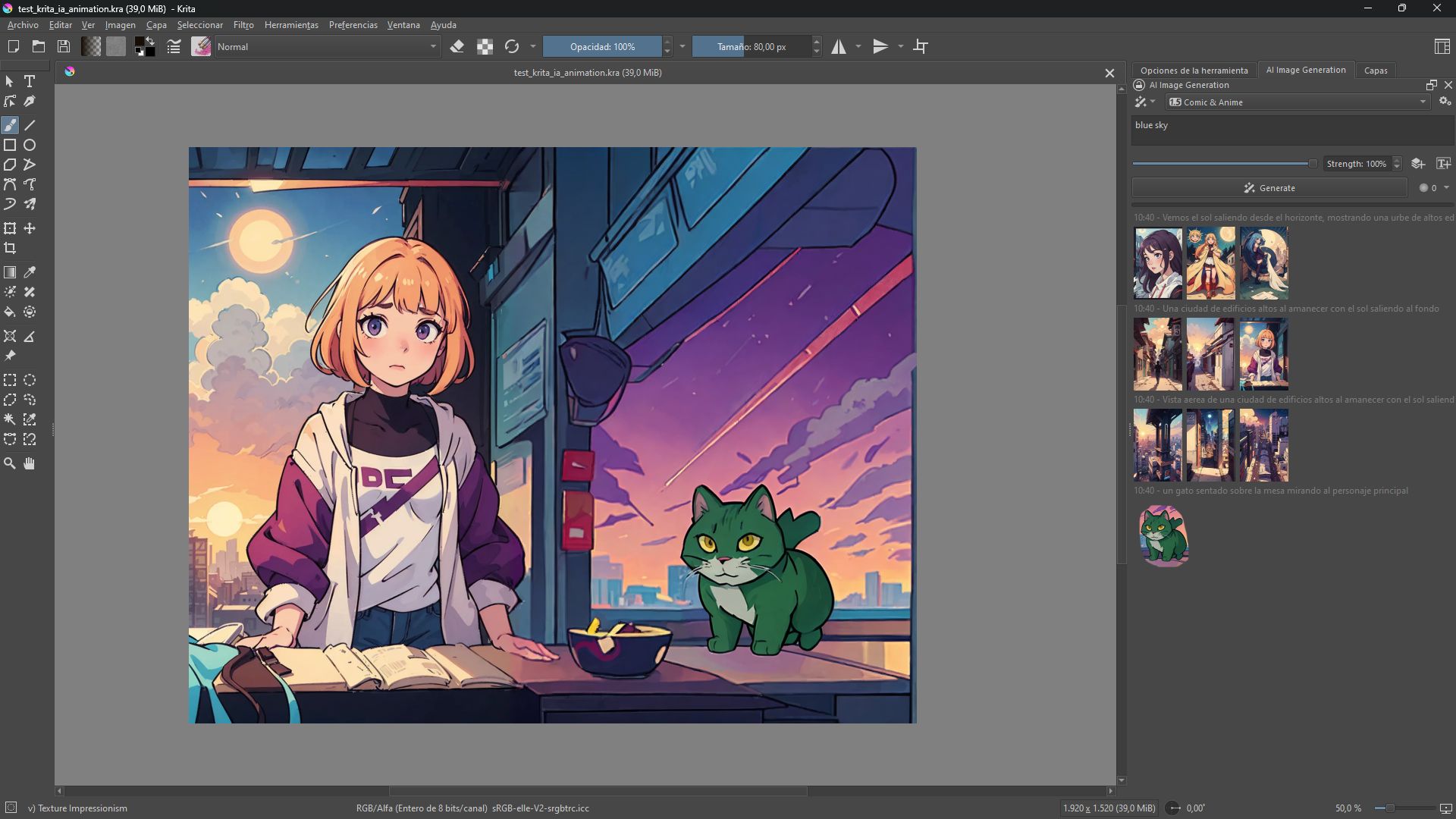Open AI generation settings gears icon
This screenshot has width=1456, height=819.
[x=1445, y=102]
